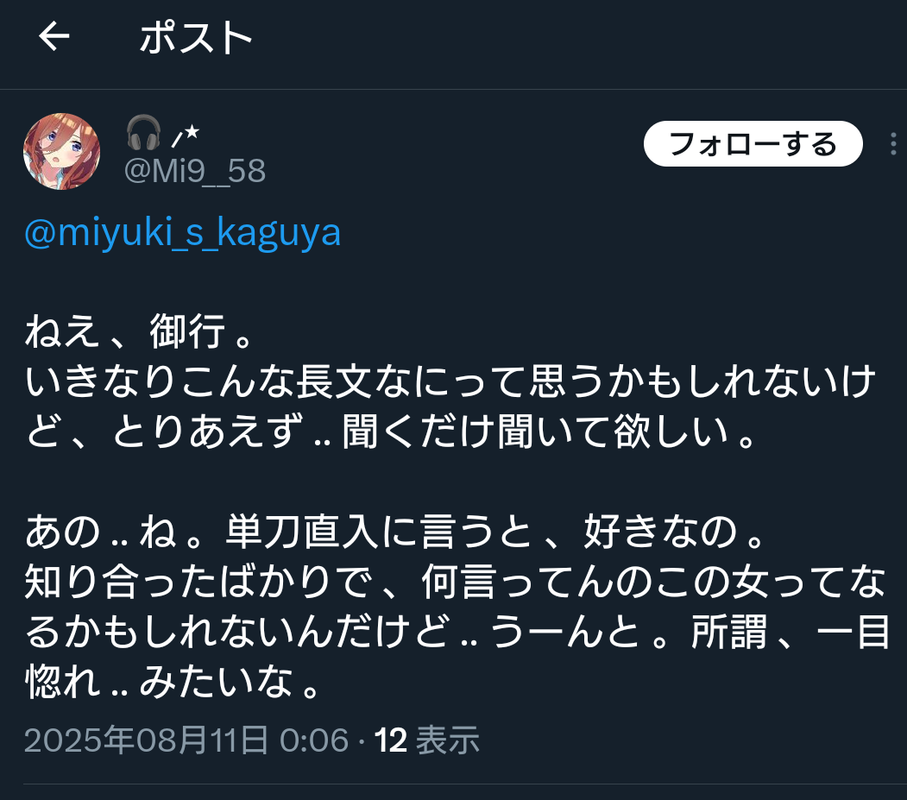Select the line ねえ、御行。
907x800 pixels.
point(139,332)
